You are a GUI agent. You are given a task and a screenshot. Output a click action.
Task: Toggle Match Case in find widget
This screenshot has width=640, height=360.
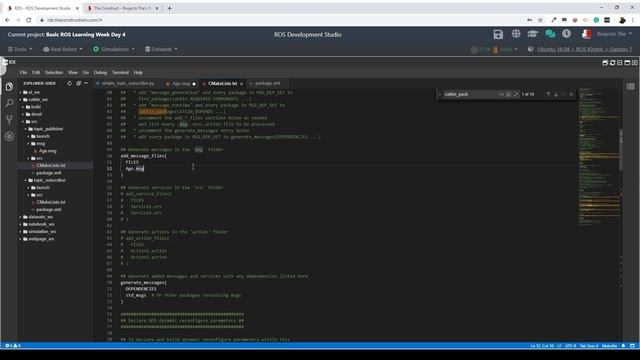501,94
